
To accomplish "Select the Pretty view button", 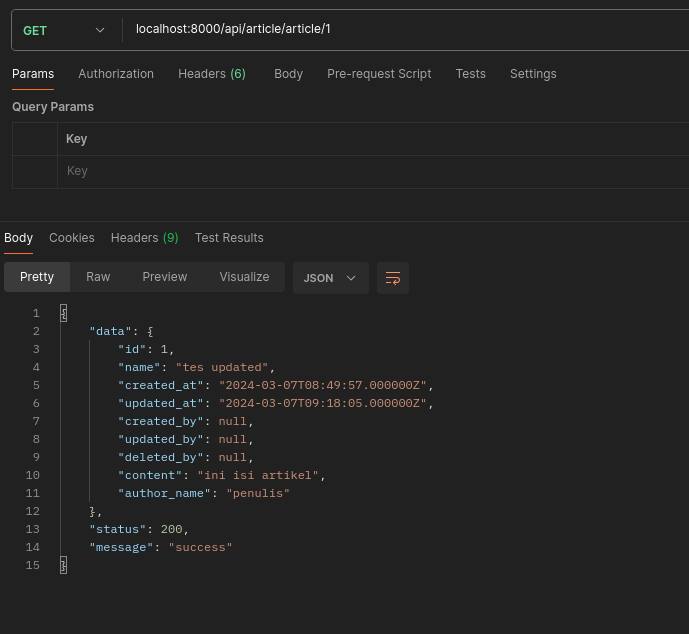I will coord(37,277).
